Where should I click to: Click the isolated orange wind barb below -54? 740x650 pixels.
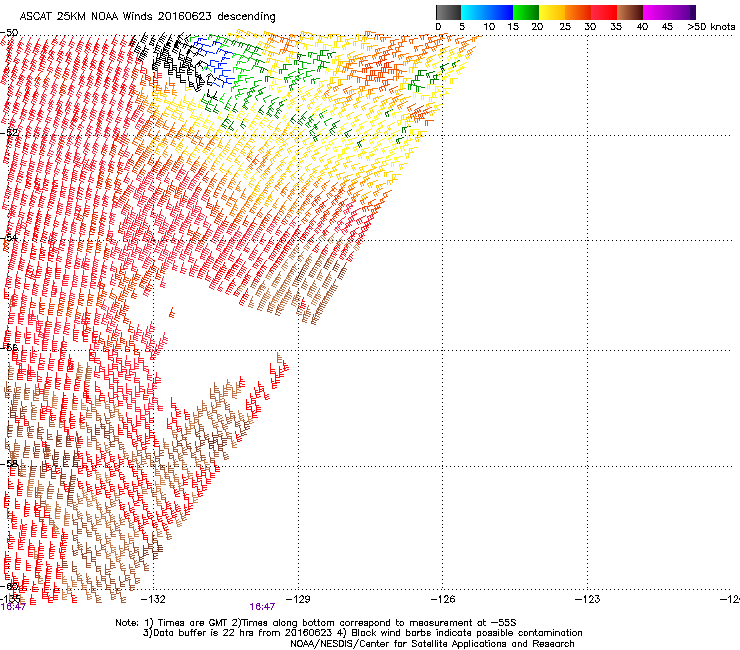point(172,312)
